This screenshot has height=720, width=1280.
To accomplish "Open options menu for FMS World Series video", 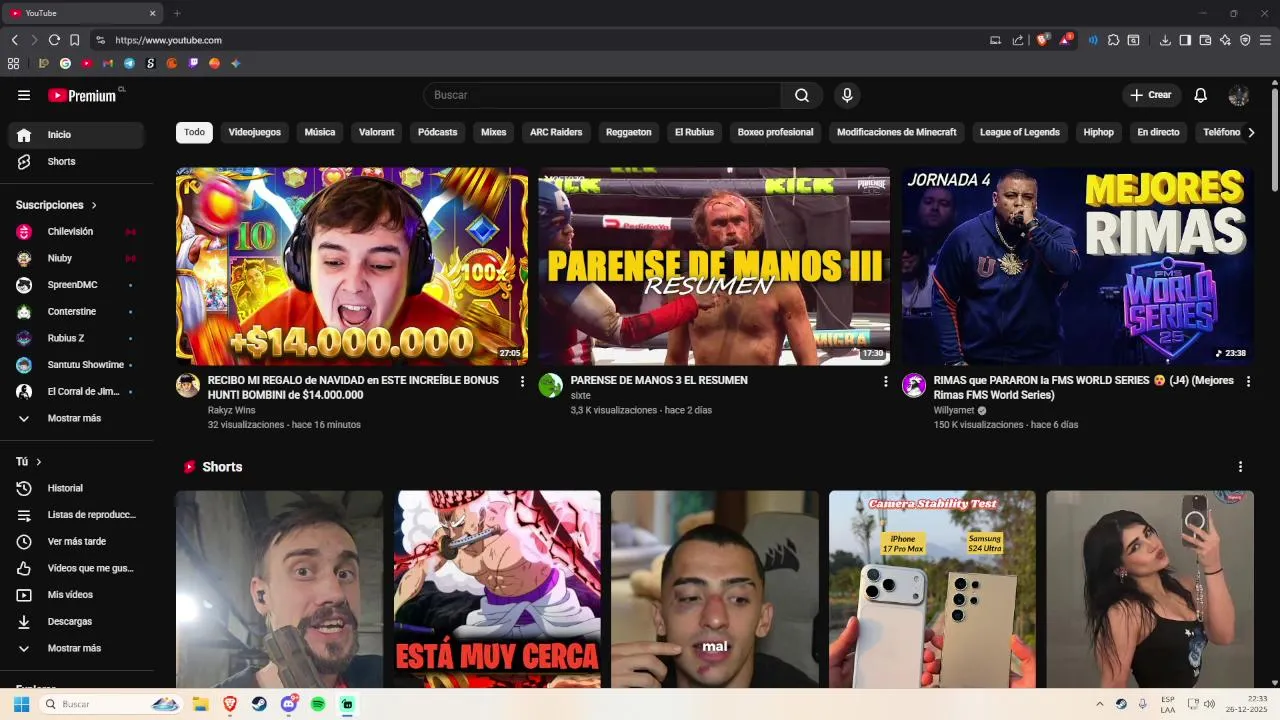I will coord(1248,381).
